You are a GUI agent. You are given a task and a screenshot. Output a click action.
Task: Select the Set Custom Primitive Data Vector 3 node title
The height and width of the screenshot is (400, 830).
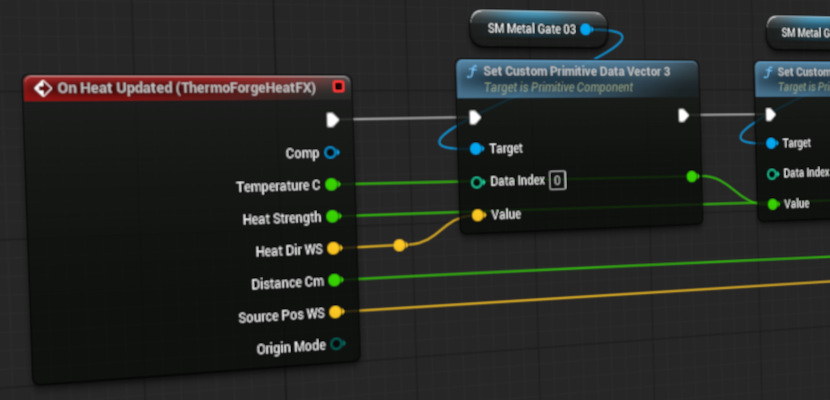pyautogui.click(x=576, y=71)
